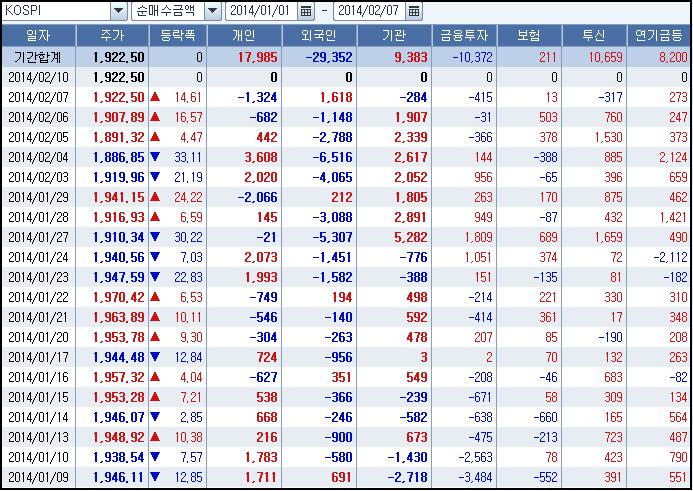Select the 2014/01/29 date cell
The image size is (693, 491).
38,198
